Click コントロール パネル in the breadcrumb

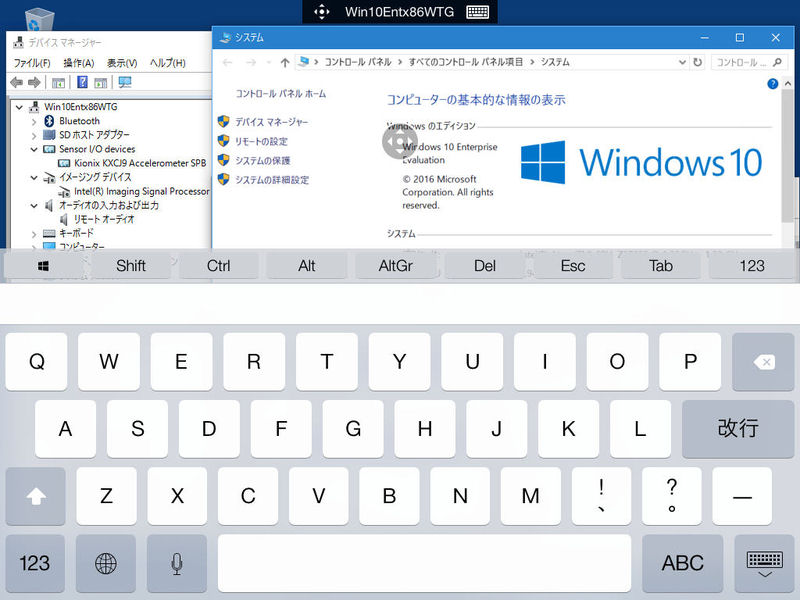point(358,62)
